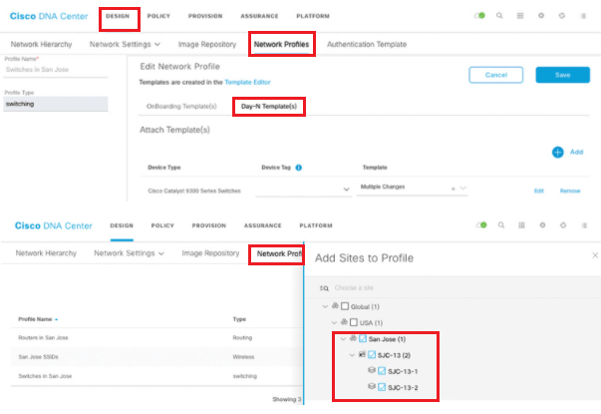This screenshot has width=601, height=414.
Task: Click the Global site hierarchy icon
Action: point(335,306)
